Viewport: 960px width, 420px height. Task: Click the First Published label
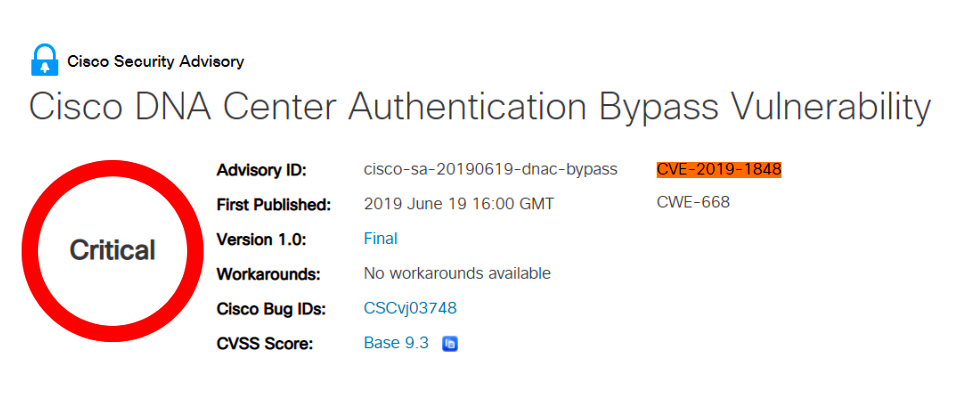coord(274,205)
